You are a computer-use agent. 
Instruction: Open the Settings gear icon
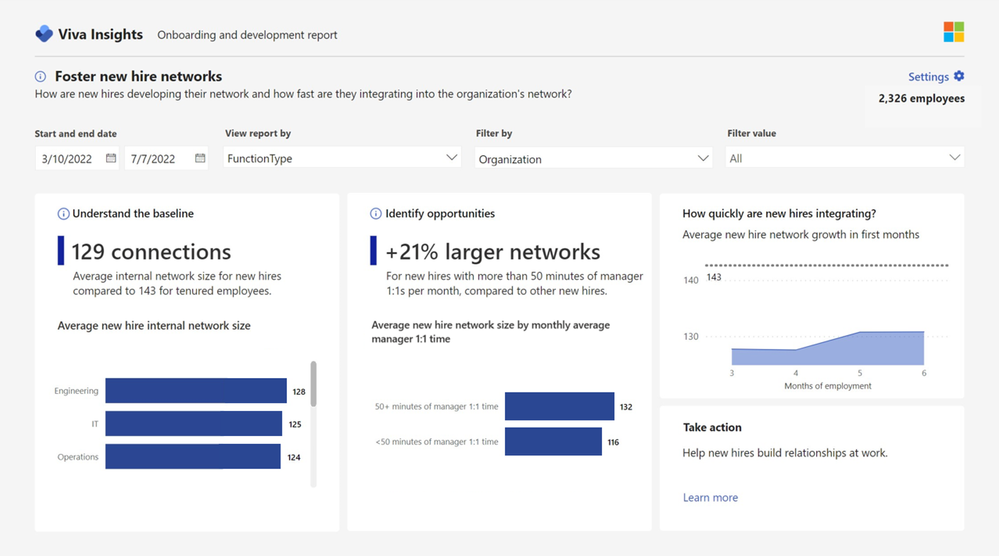tap(959, 76)
